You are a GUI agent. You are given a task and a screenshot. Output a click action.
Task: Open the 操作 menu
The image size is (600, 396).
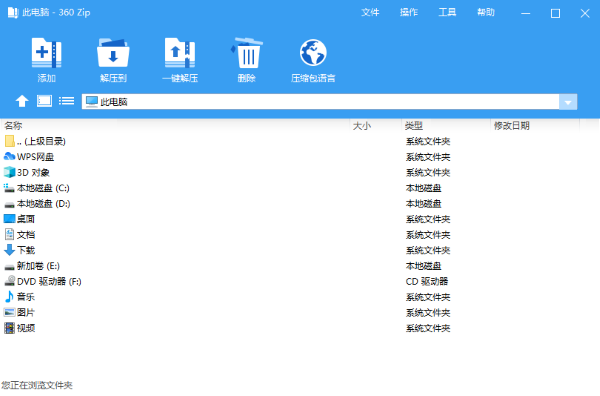409,13
